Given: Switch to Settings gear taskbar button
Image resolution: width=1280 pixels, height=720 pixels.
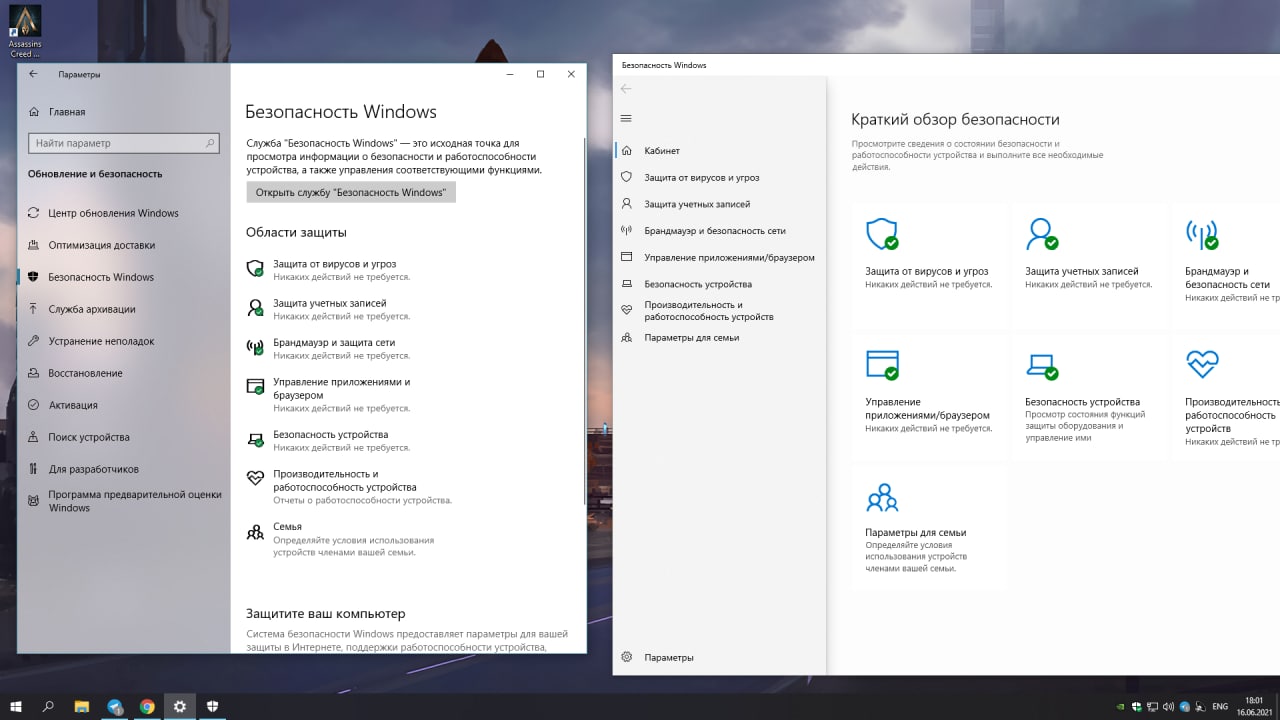Looking at the screenshot, I should [x=180, y=706].
